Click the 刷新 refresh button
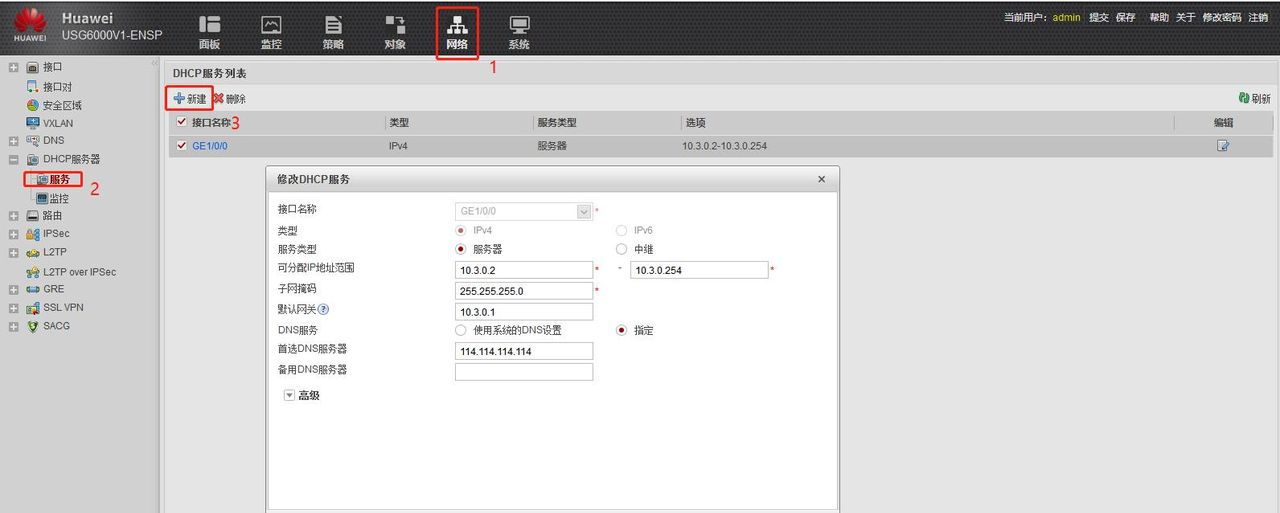This screenshot has width=1280, height=513. tap(1254, 98)
